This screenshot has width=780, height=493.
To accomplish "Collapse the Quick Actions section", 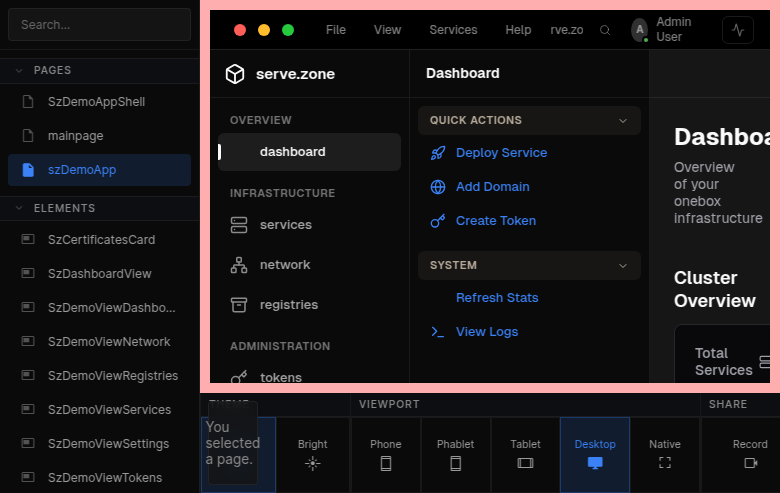I will [623, 120].
